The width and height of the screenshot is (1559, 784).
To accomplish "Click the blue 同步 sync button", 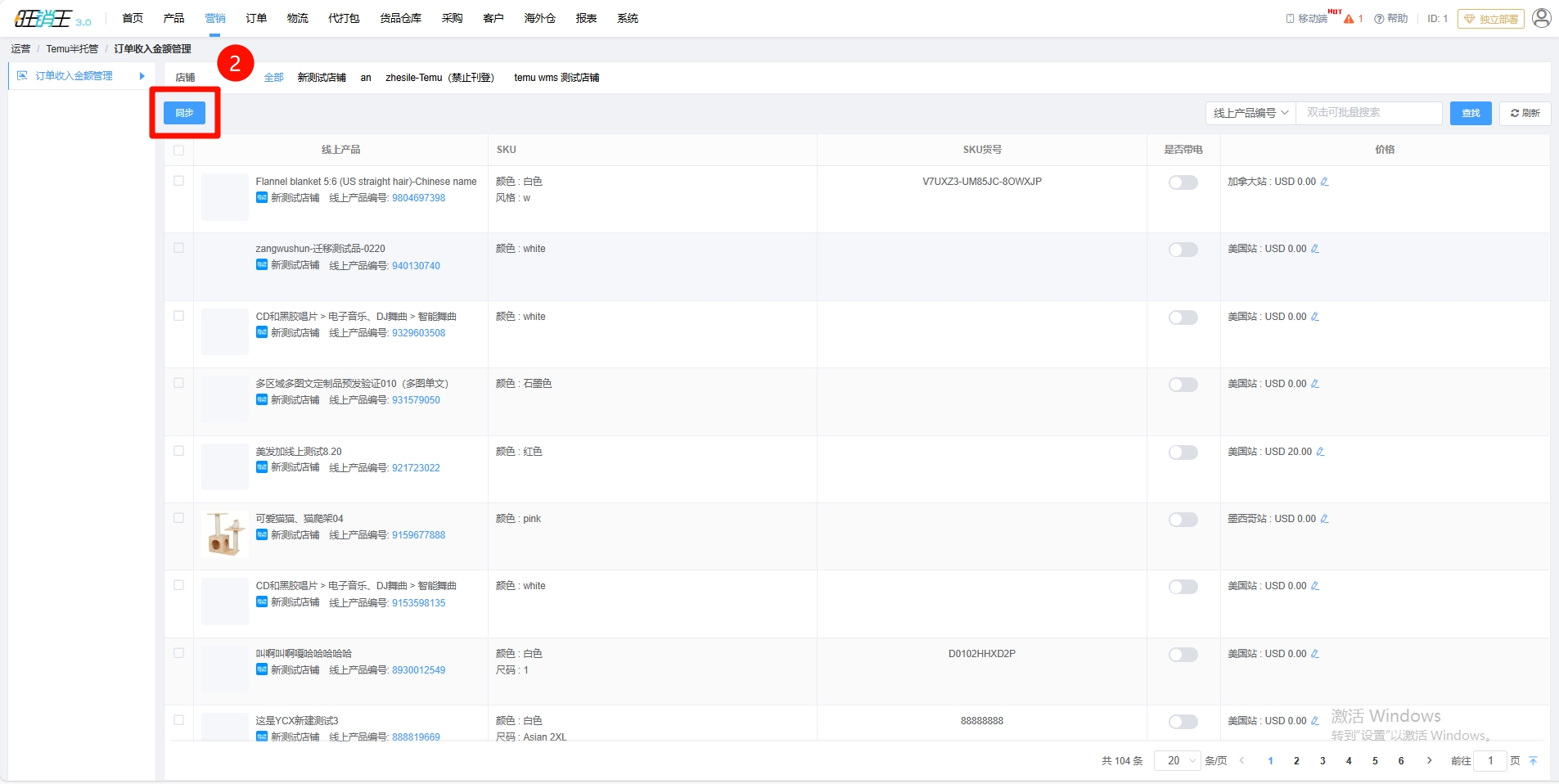I will tap(184, 113).
